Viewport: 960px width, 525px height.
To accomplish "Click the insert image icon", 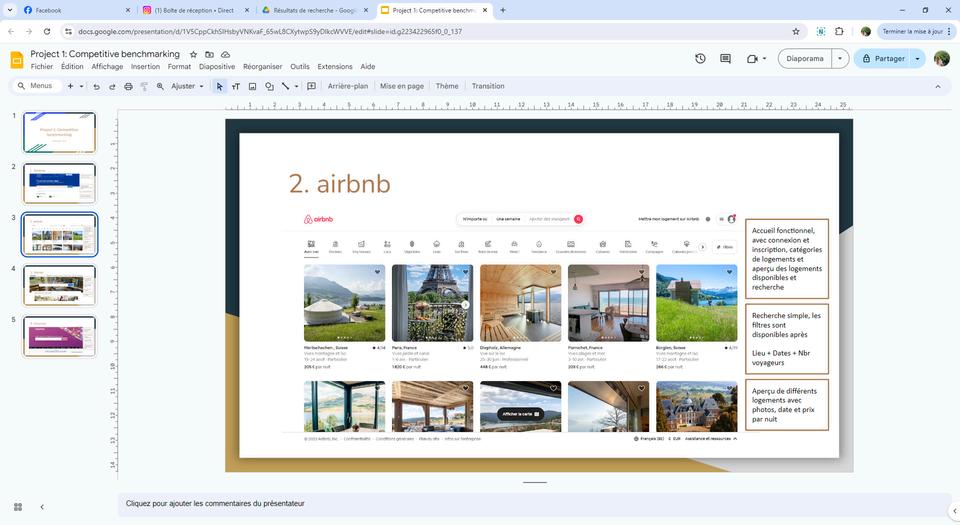I will coord(252,86).
